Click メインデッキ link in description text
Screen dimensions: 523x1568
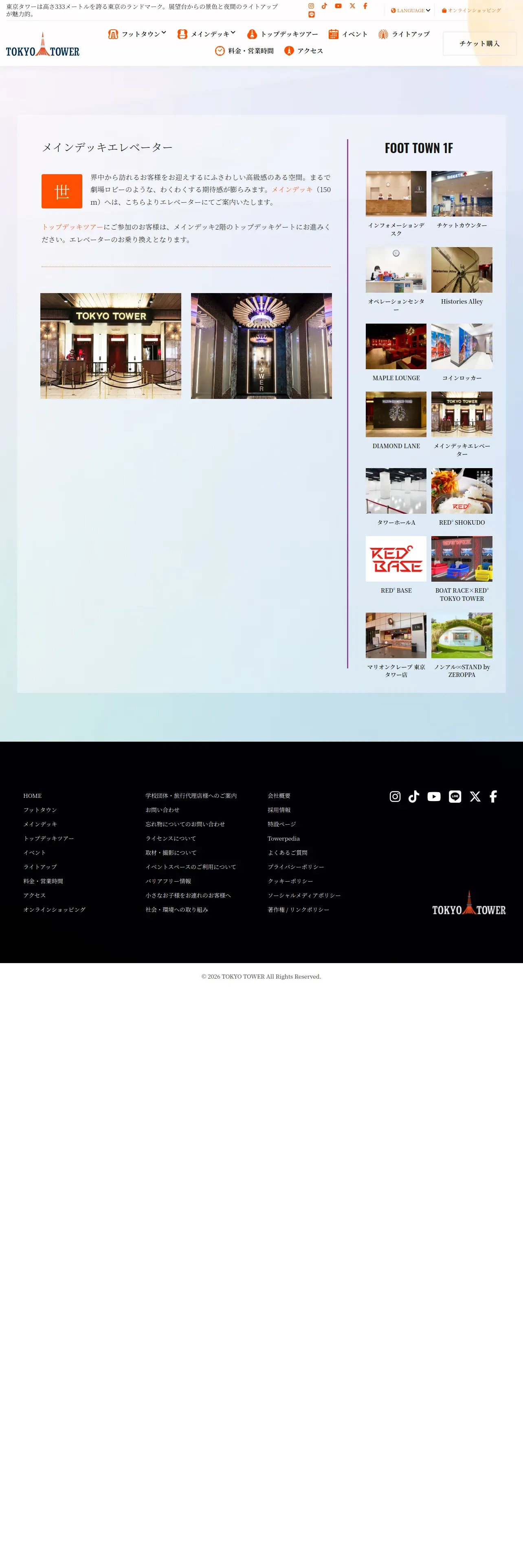point(292,190)
